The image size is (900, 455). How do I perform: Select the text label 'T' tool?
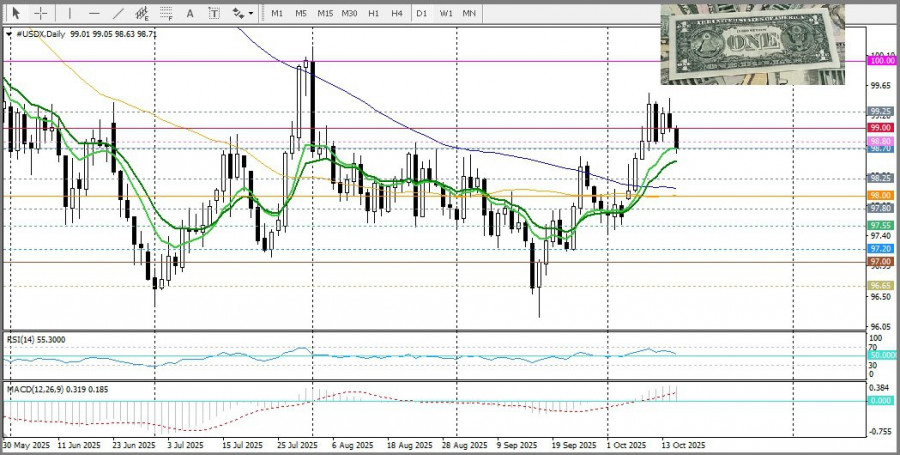coord(215,13)
